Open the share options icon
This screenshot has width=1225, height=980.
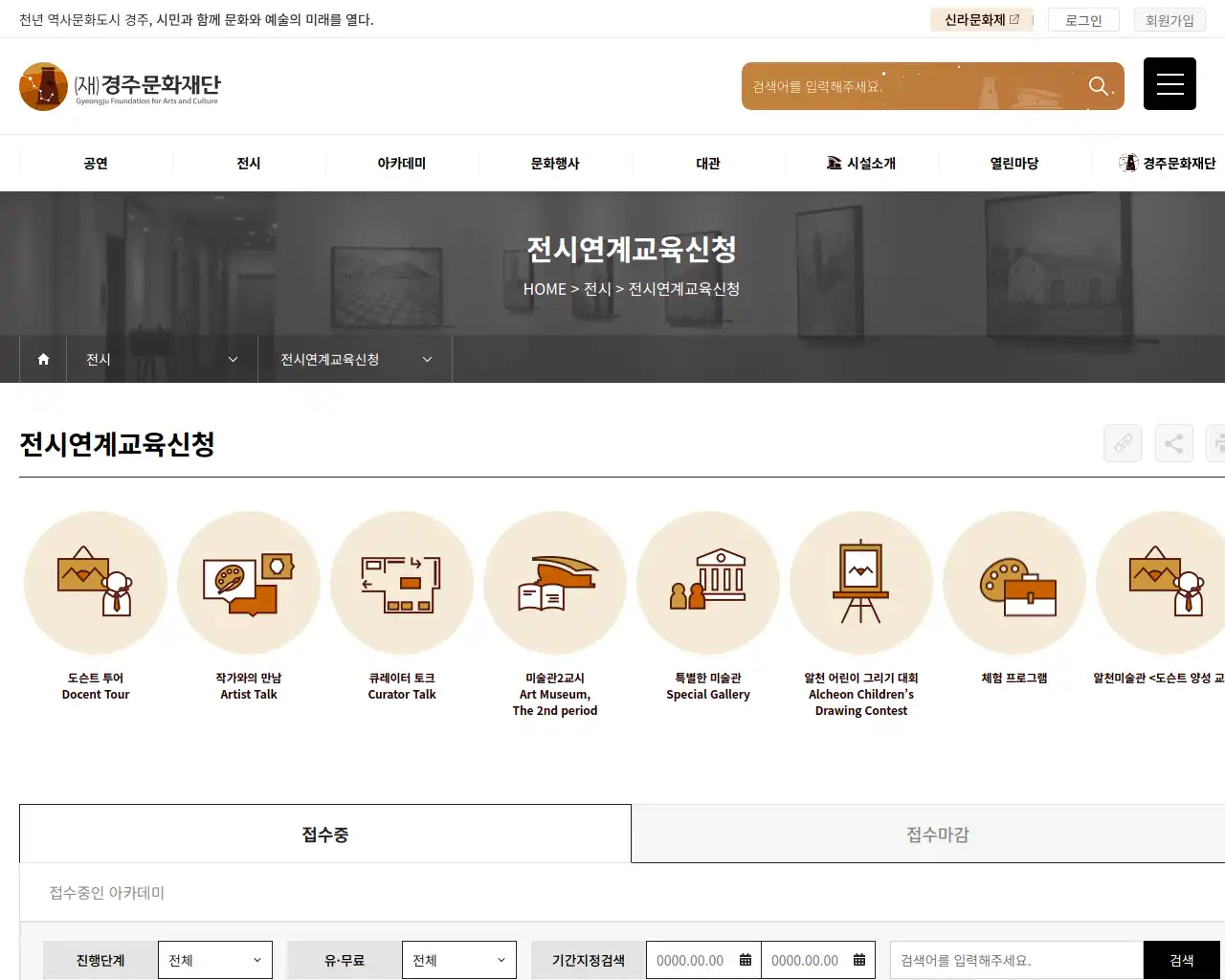1173,443
